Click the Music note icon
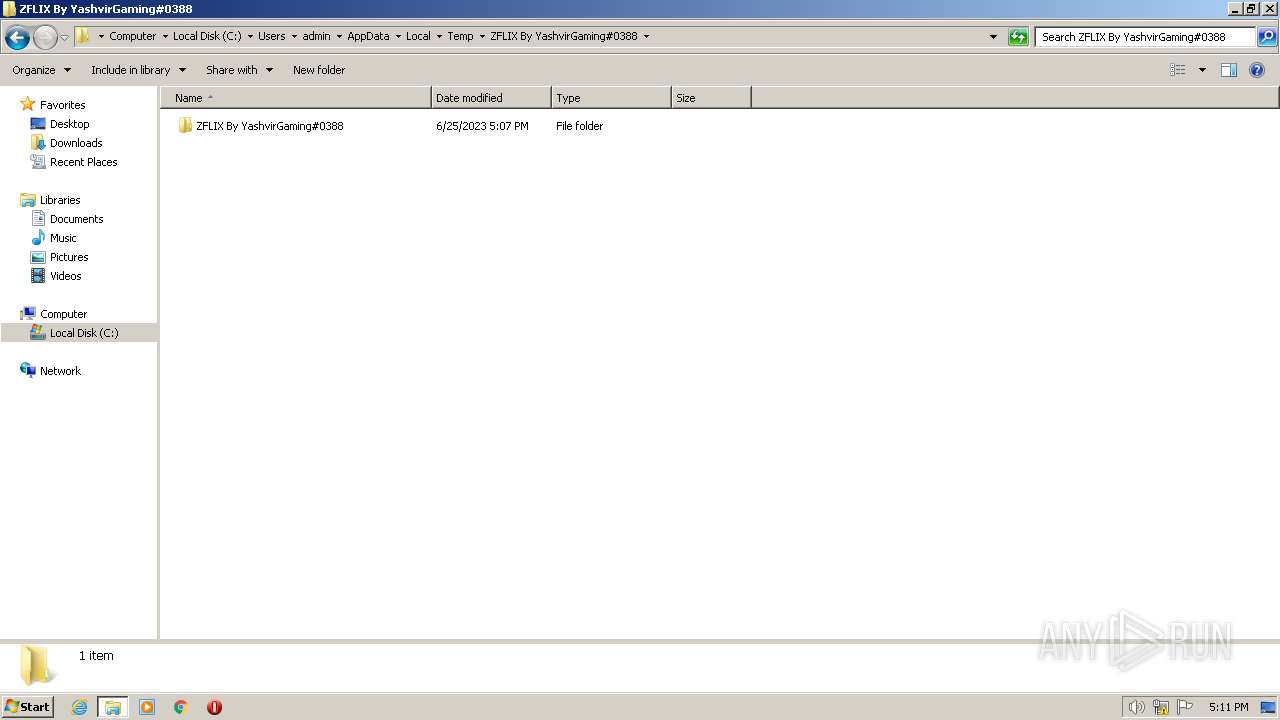The height and width of the screenshot is (720, 1280). (38, 238)
